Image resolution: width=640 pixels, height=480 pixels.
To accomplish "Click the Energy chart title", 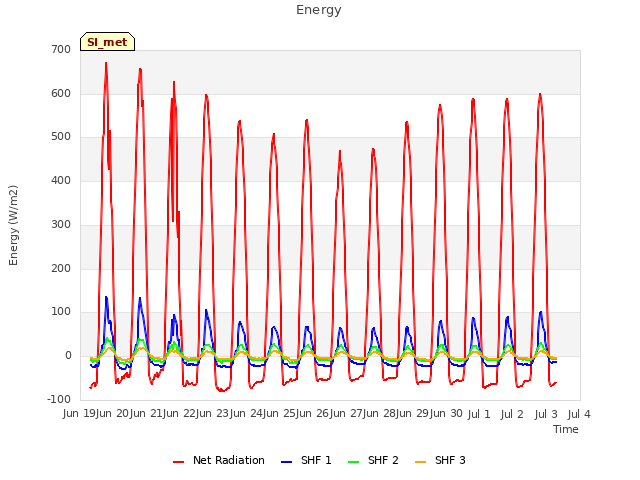I will (319, 10).
